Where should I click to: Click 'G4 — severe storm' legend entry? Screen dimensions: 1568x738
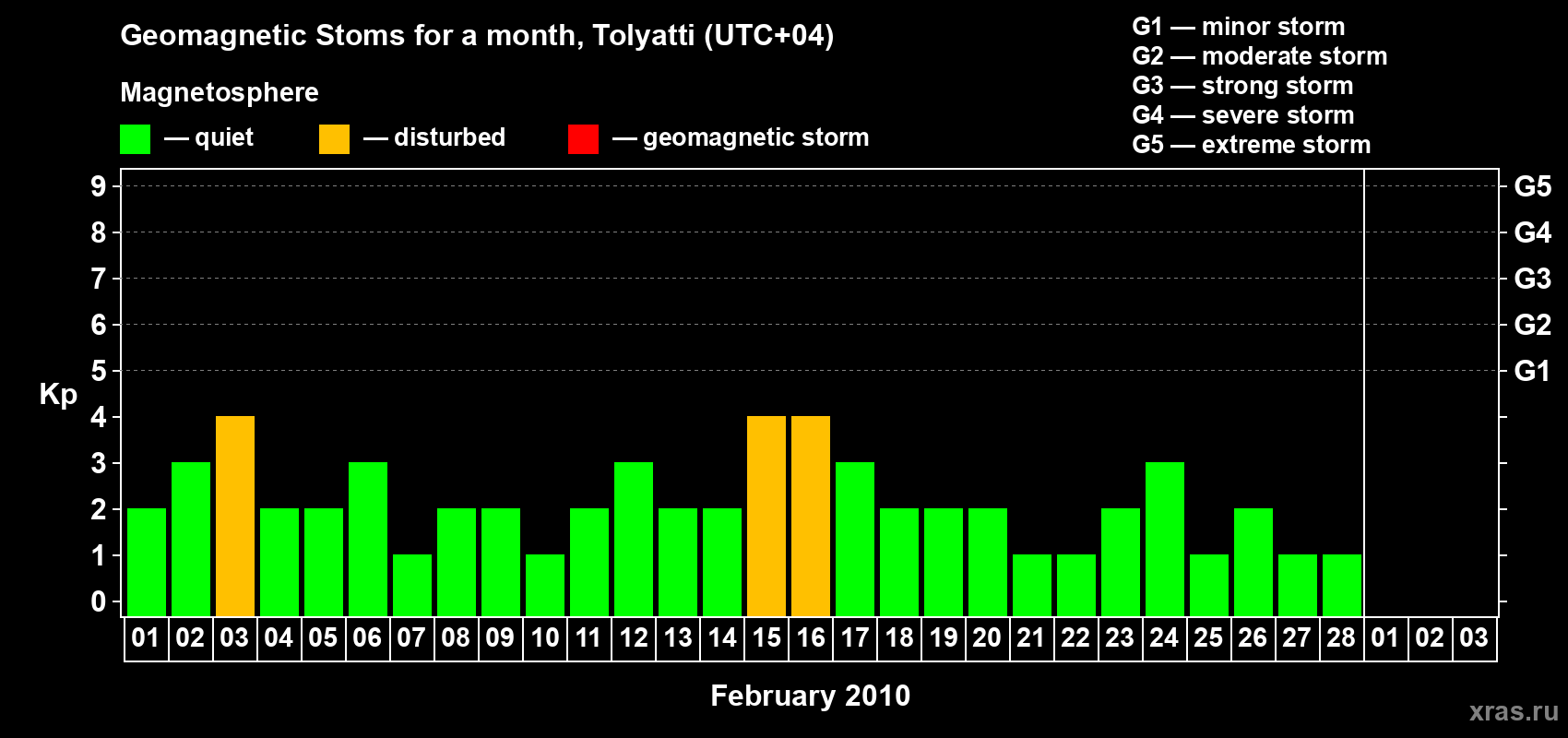[x=1242, y=114]
